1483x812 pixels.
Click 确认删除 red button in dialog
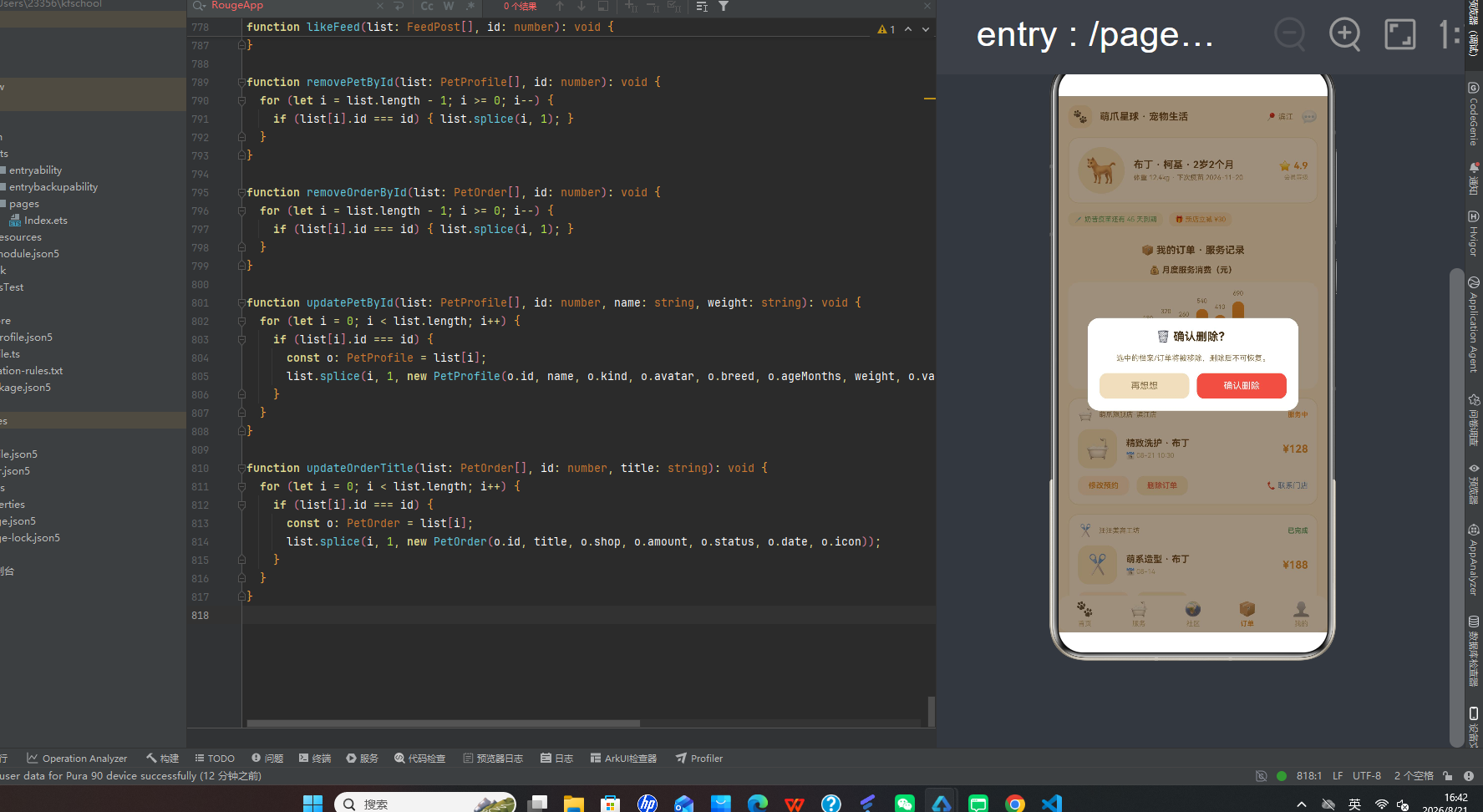pyautogui.click(x=1242, y=386)
